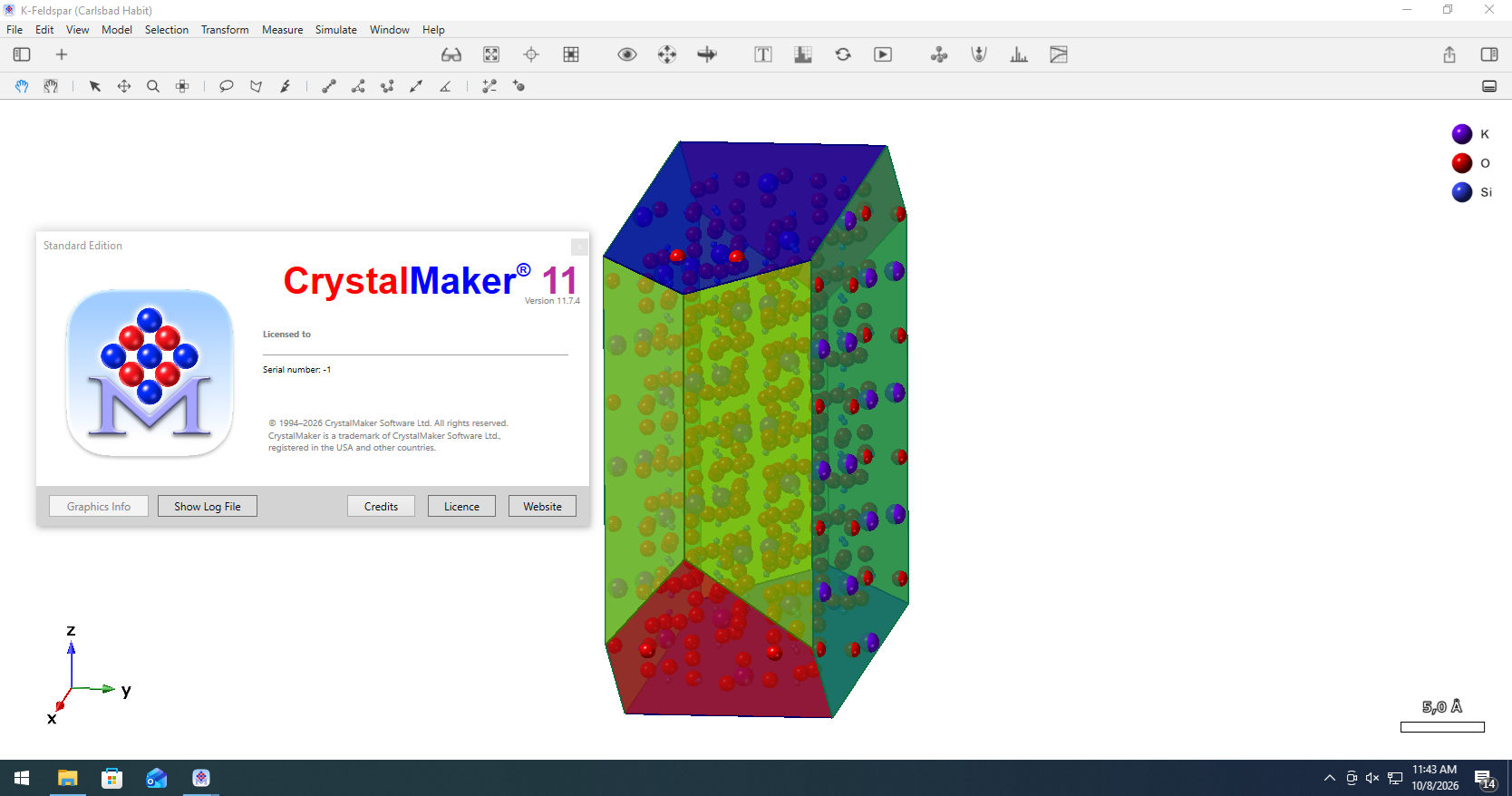Click the plus add icon in main toolbar
This screenshot has width=1512, height=796.
click(62, 54)
